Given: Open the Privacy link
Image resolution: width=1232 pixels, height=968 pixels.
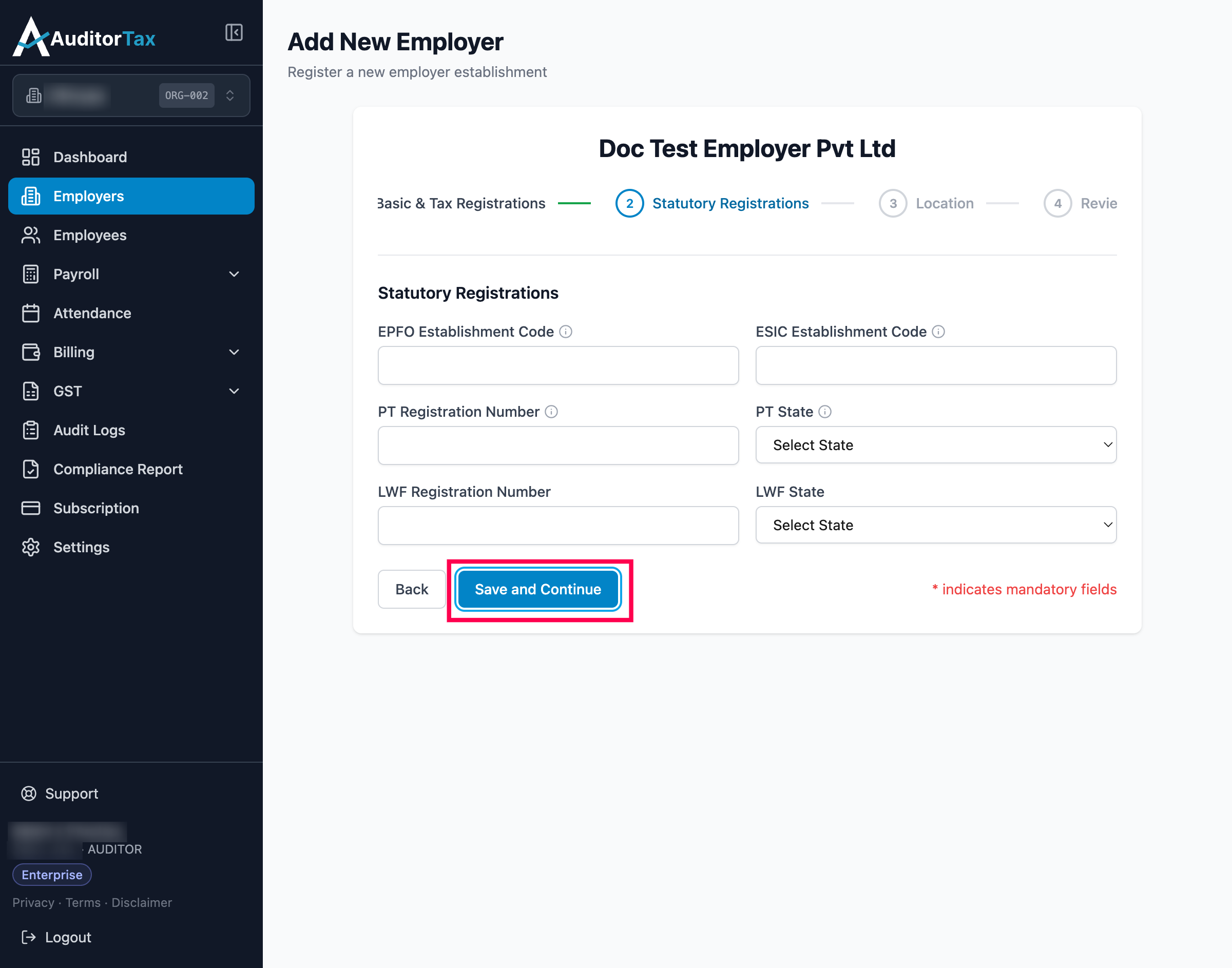Looking at the screenshot, I should click(x=33, y=903).
